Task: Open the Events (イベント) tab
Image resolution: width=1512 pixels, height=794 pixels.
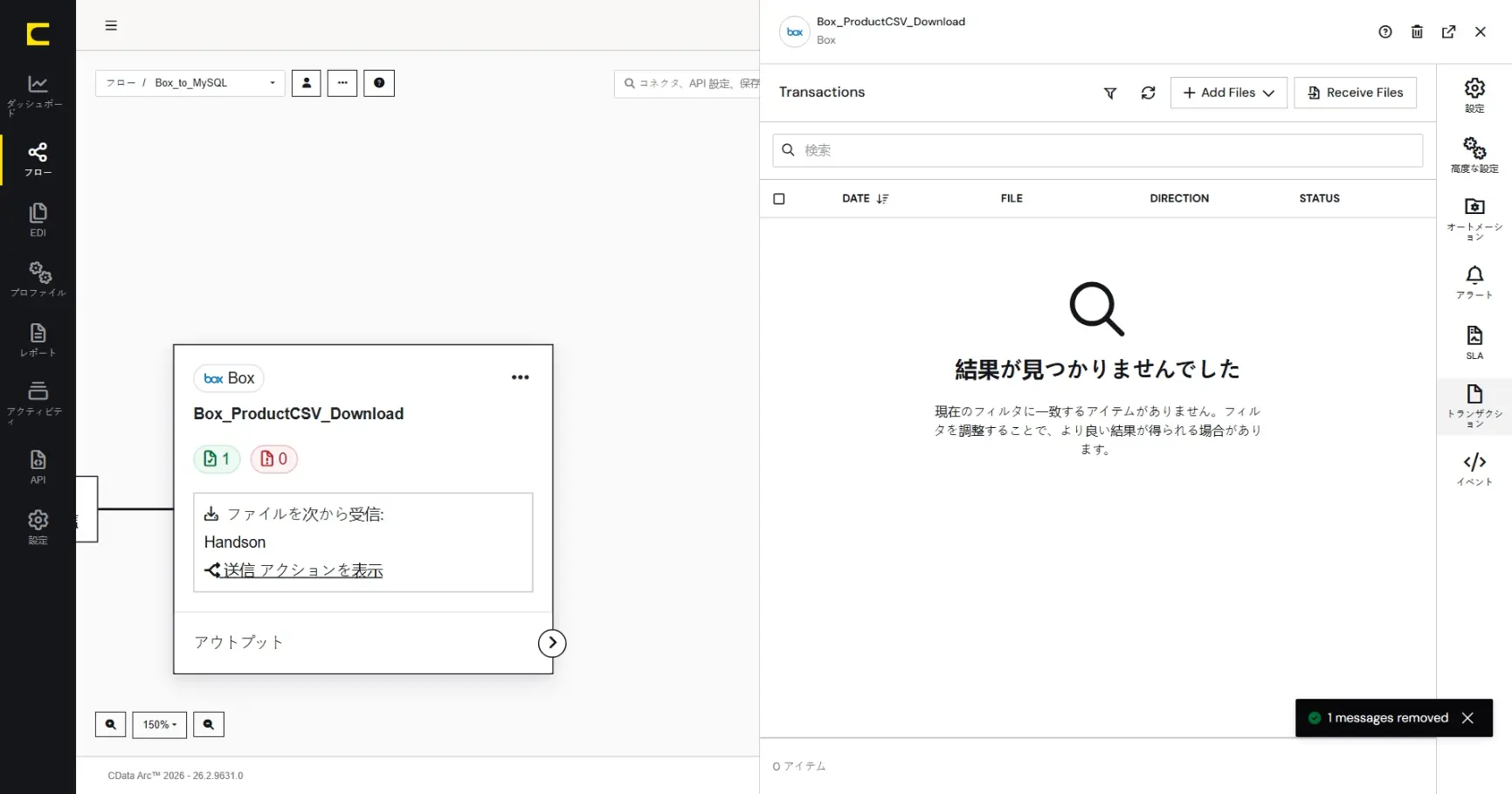Action: coord(1474,469)
